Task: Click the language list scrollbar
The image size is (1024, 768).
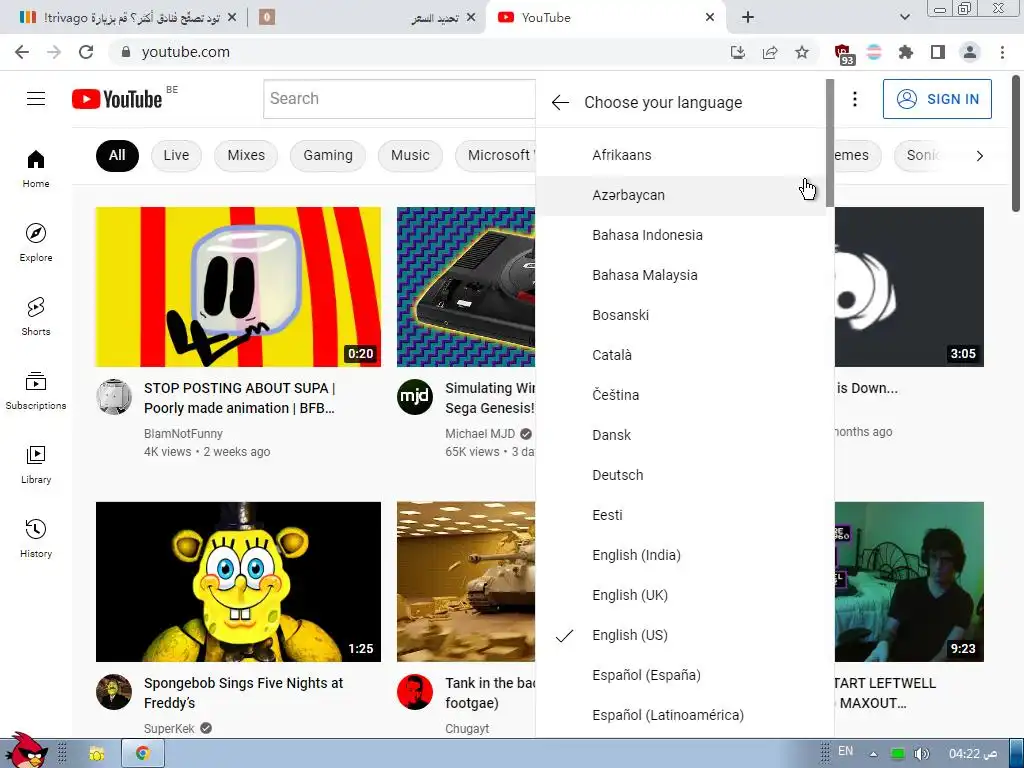Action: pyautogui.click(x=830, y=144)
